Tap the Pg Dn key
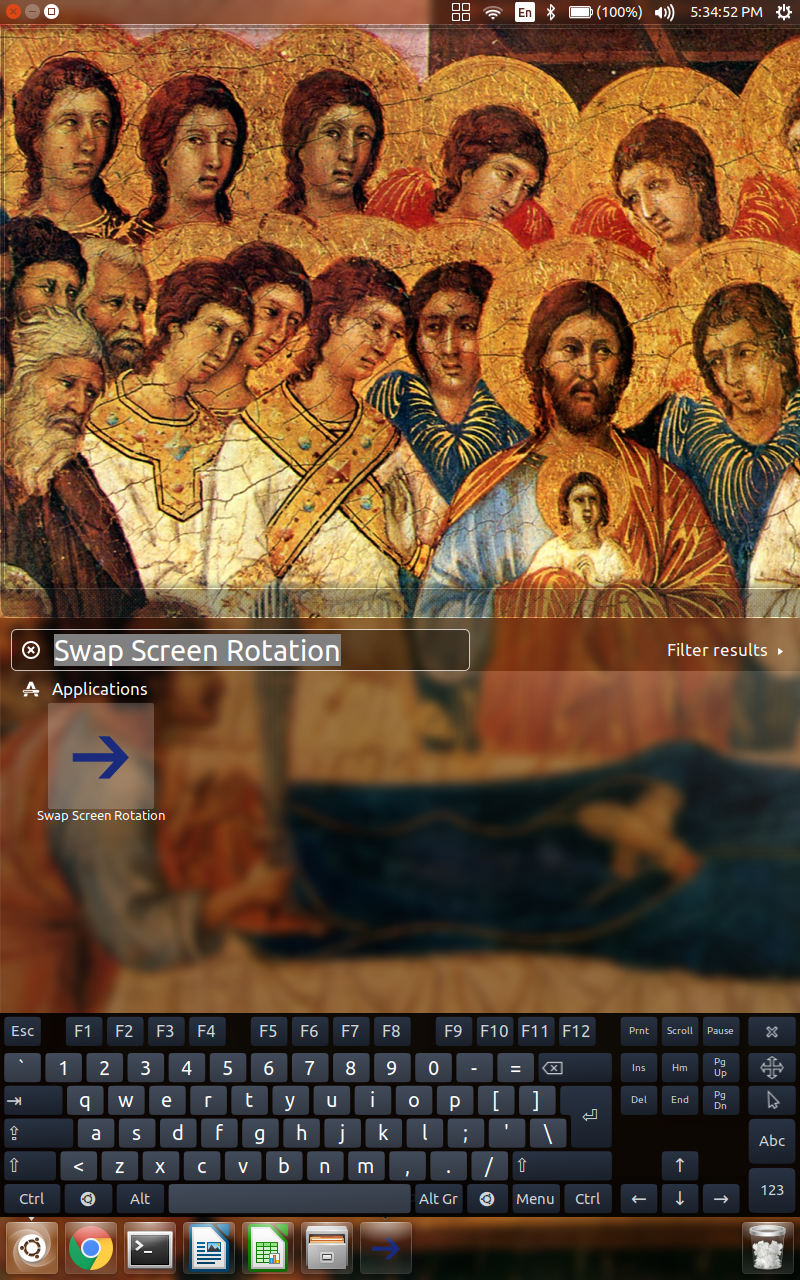 pyautogui.click(x=720, y=1100)
